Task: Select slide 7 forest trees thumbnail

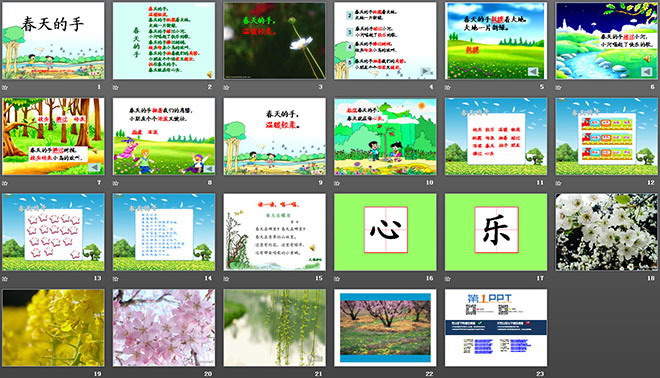Action: pyautogui.click(x=53, y=136)
